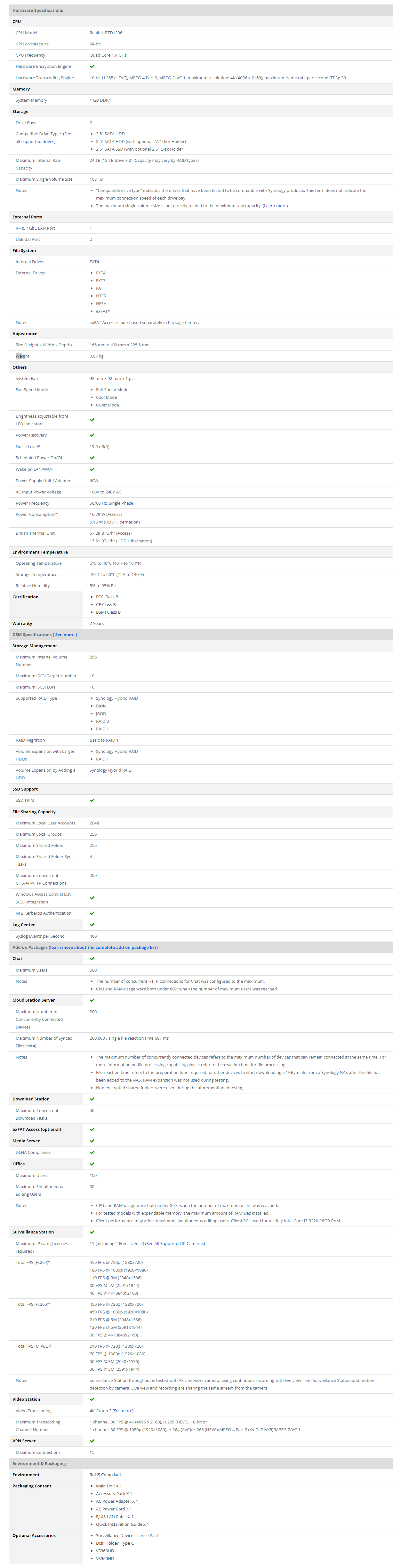Click the '500' Chat maximum users value

point(93,970)
